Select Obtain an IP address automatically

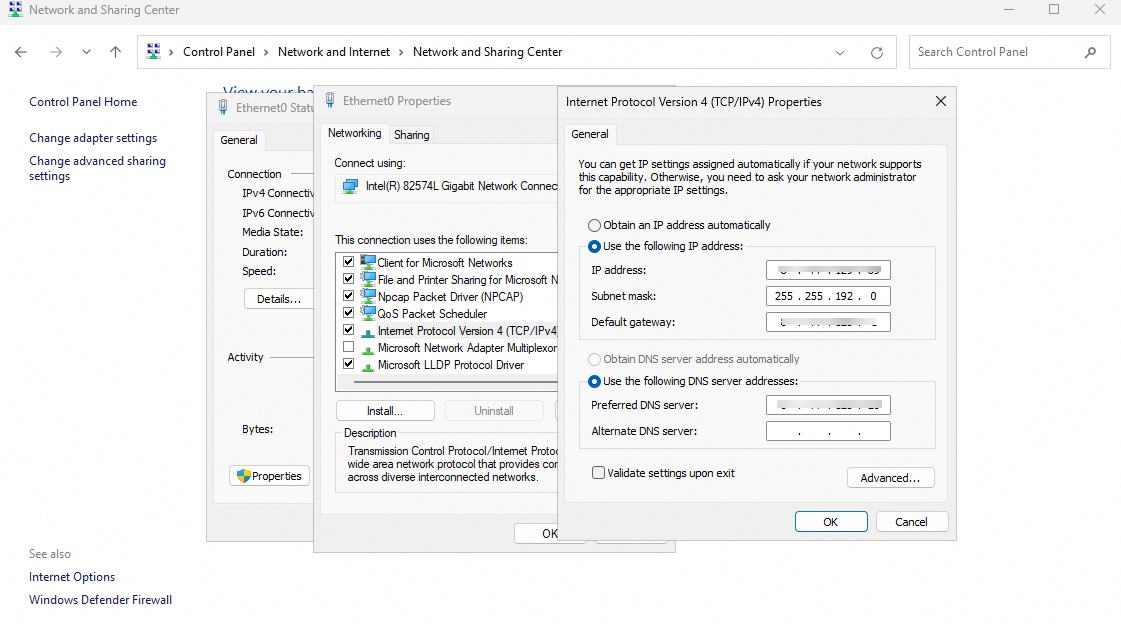[594, 225]
